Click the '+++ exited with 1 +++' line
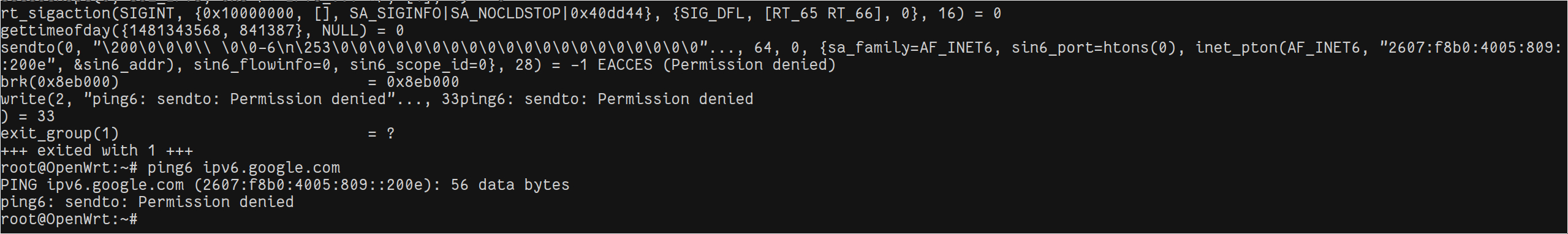 [97, 151]
